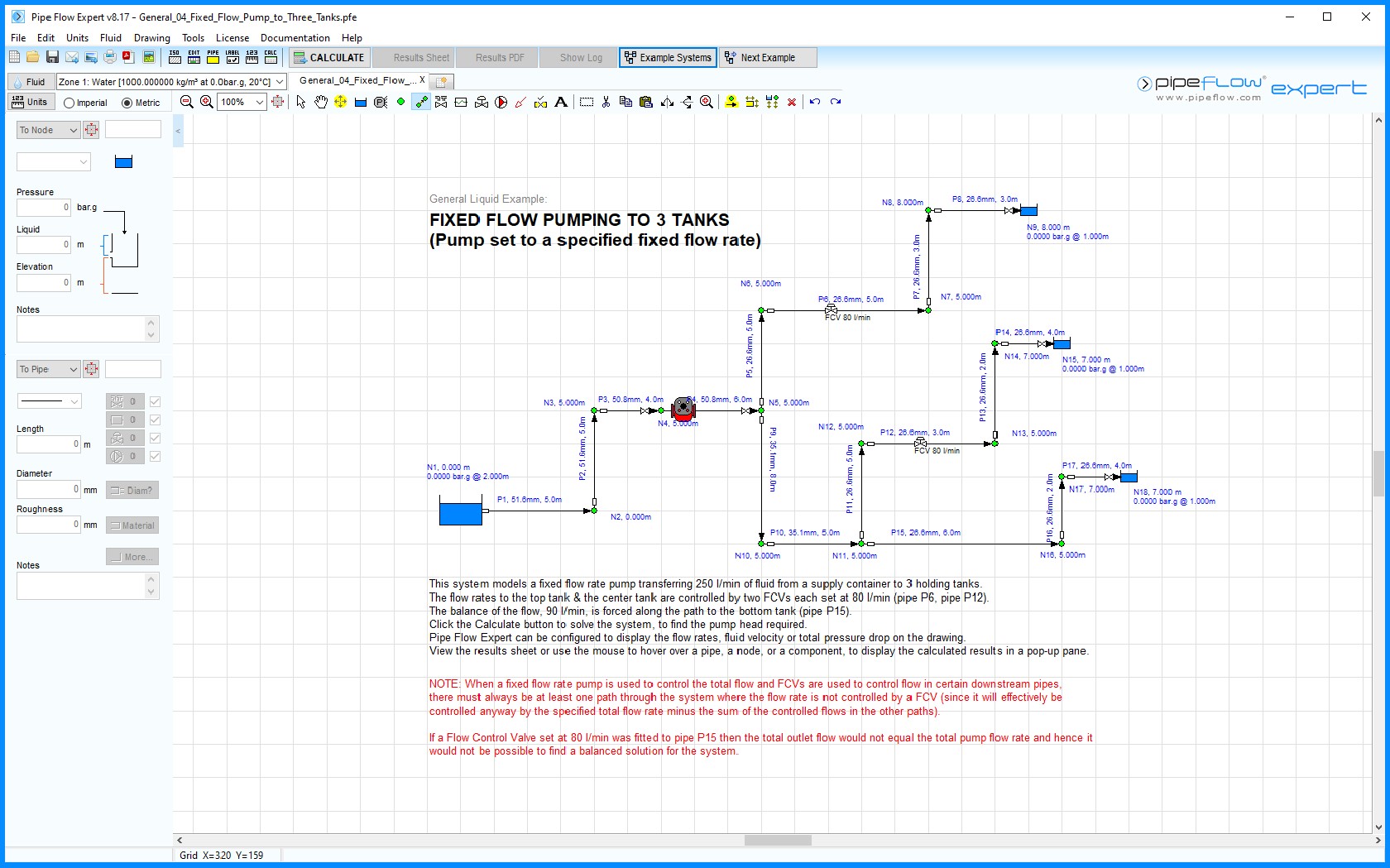Toggle the ISO isometric grid icon
The width and height of the screenshot is (1390, 868).
(175, 57)
